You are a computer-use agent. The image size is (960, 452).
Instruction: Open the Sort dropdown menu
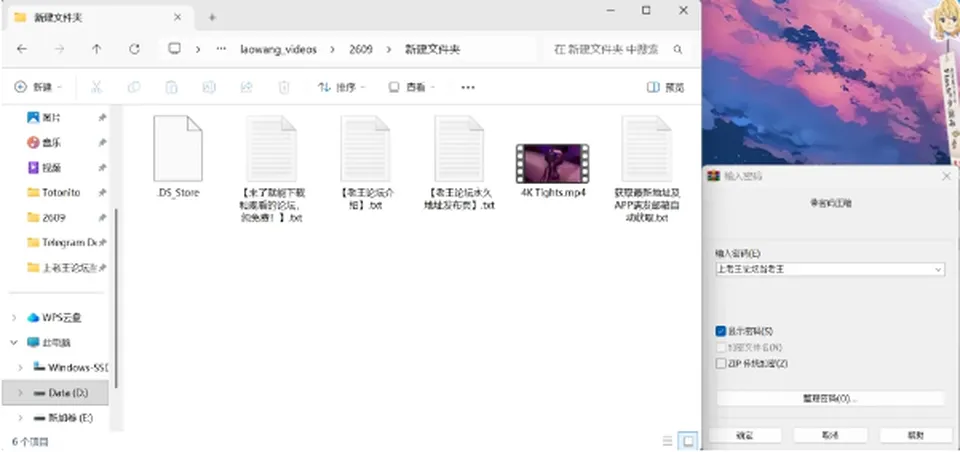pyautogui.click(x=342, y=88)
